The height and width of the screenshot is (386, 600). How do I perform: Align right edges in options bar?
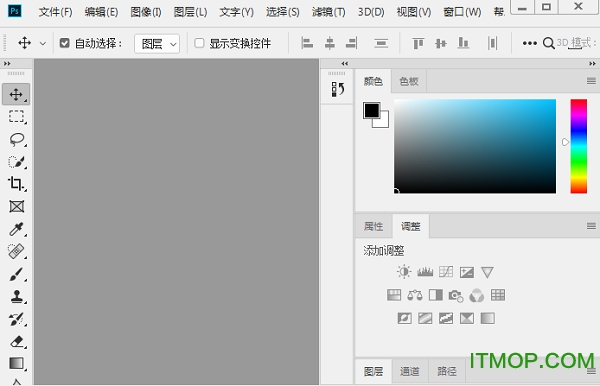[x=352, y=43]
